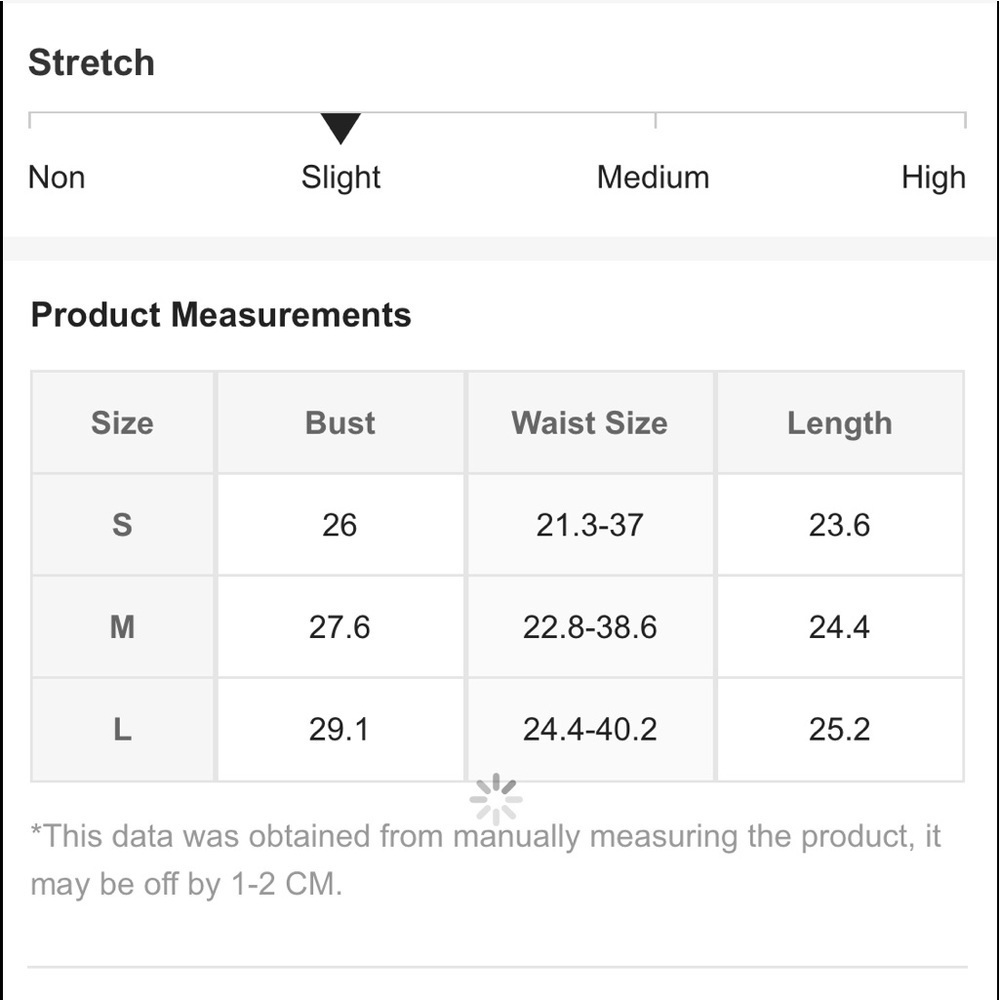
Task: Click bust value 27.6 cell
Action: 341,627
